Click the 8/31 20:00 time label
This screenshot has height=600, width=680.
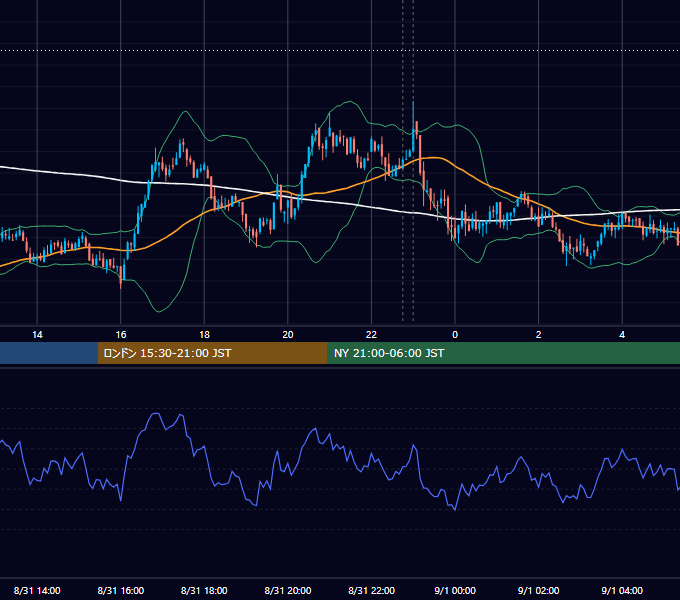click(288, 590)
